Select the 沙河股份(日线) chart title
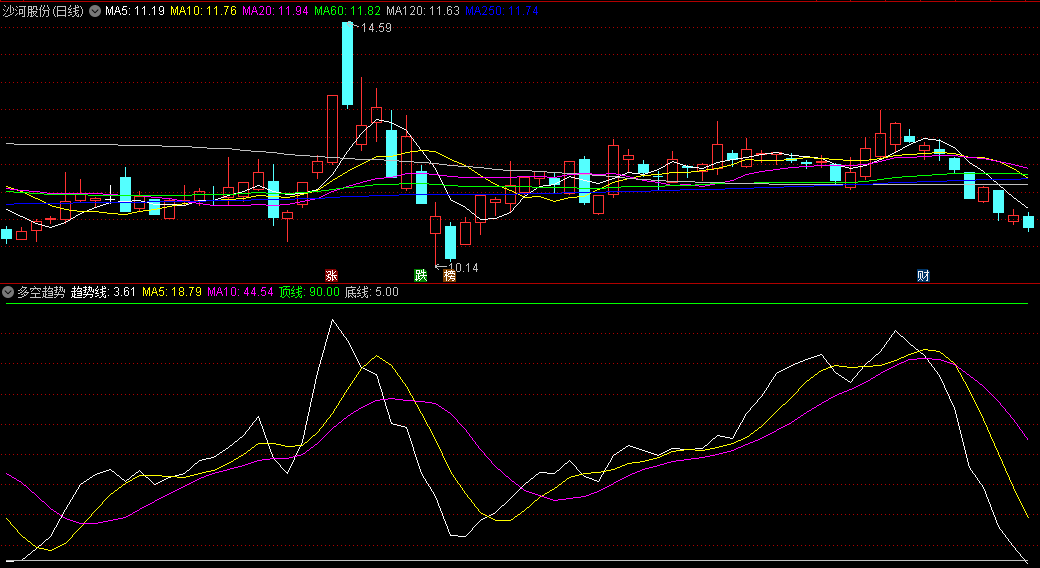This screenshot has height=568, width=1040. (44, 11)
